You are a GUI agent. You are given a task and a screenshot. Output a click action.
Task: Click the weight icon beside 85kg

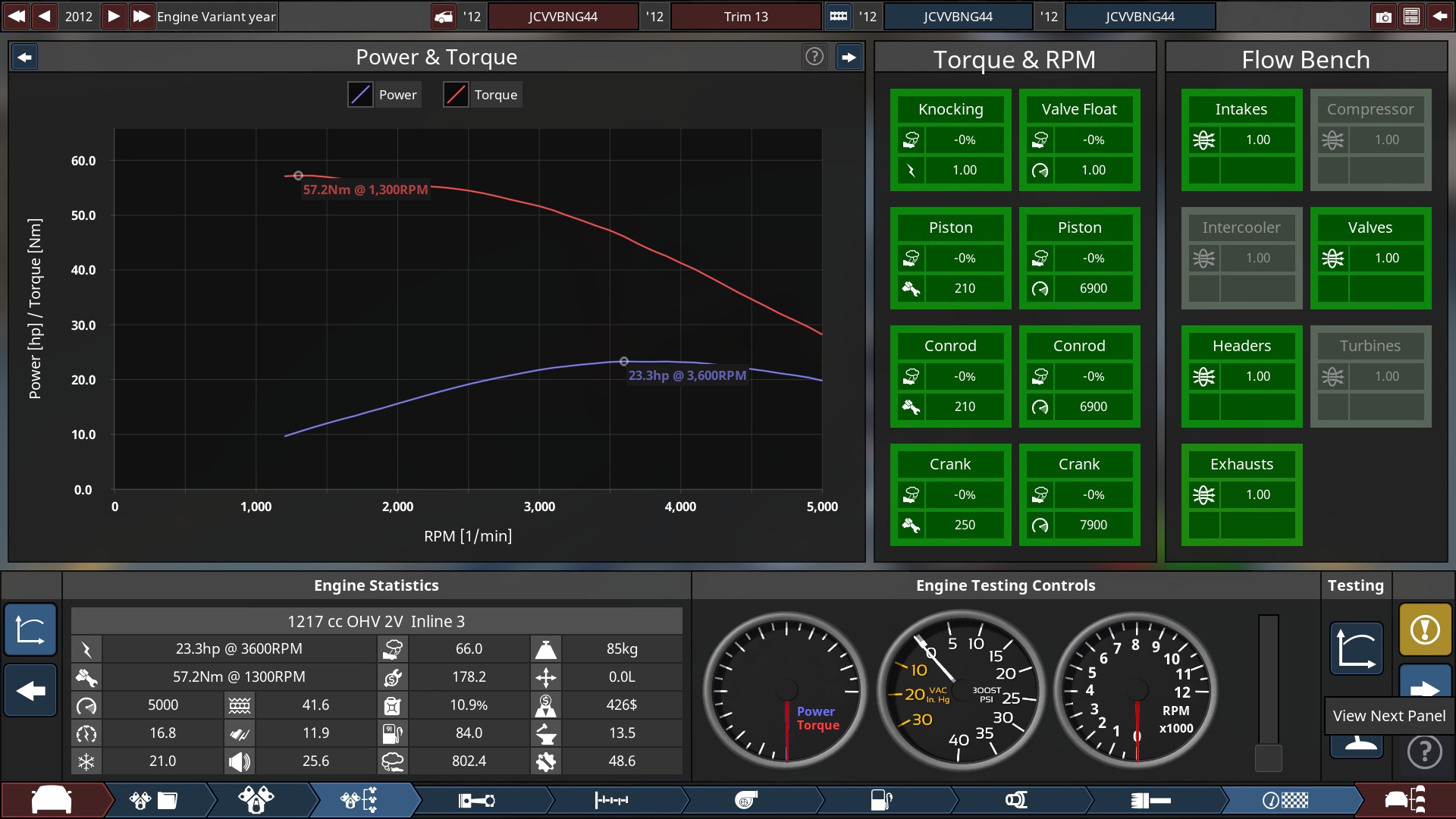pyautogui.click(x=546, y=649)
